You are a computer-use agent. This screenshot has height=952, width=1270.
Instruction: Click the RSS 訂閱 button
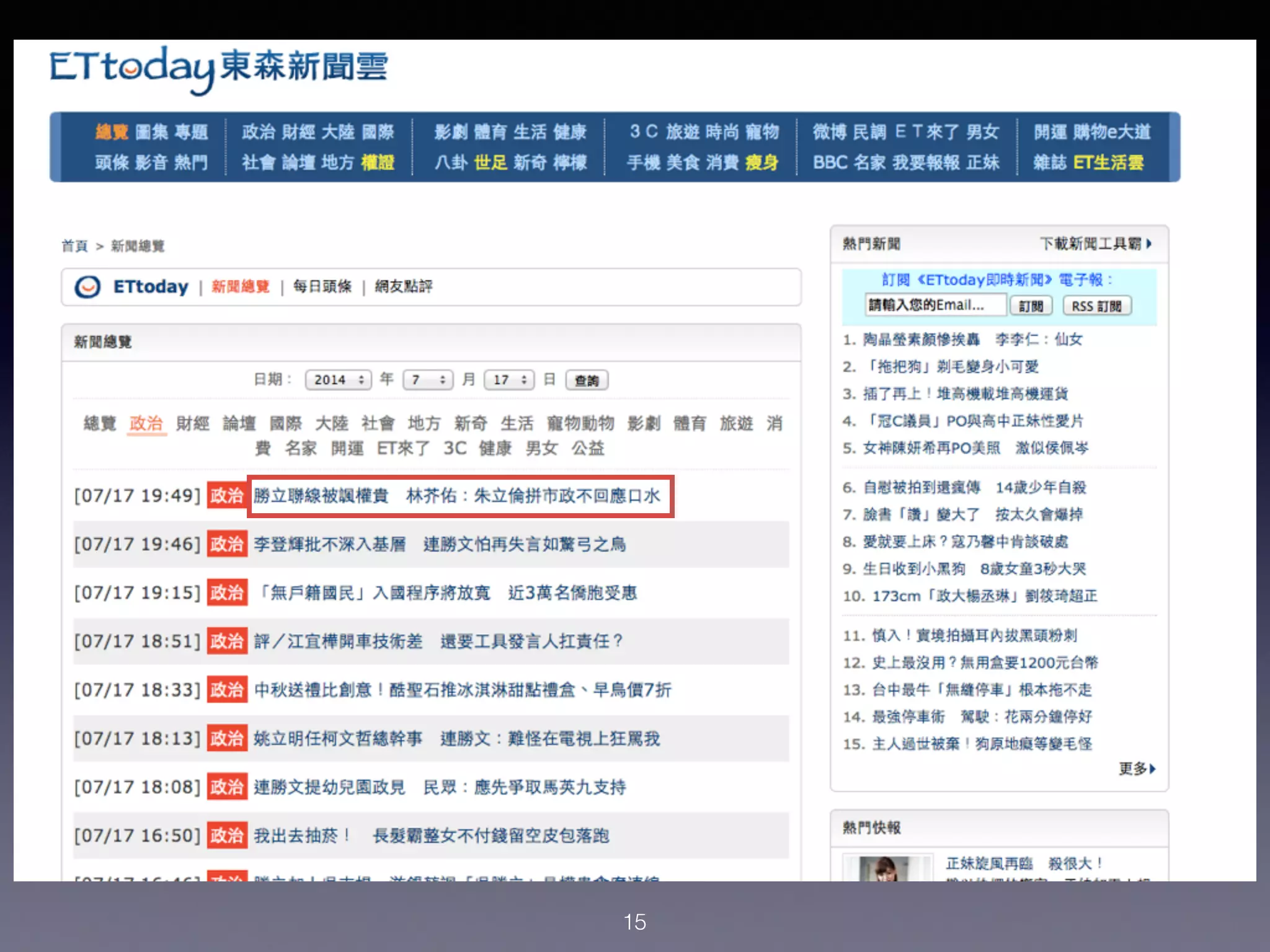(1096, 306)
